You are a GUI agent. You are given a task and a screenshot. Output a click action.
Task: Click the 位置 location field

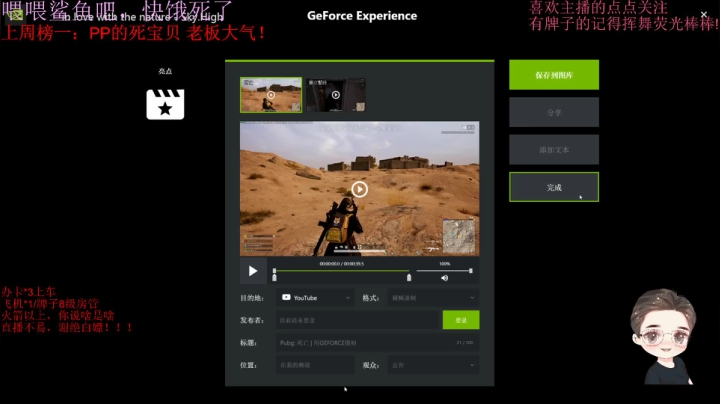pyautogui.click(x=315, y=365)
